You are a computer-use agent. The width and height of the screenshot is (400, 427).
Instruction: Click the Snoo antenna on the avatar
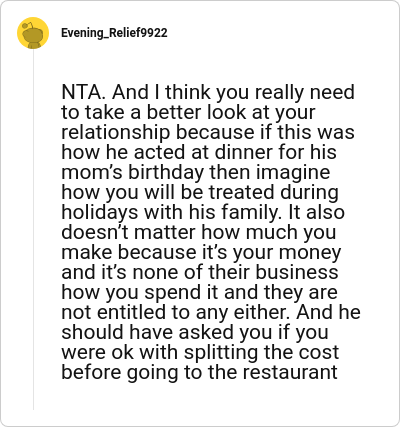pyautogui.click(x=28, y=24)
